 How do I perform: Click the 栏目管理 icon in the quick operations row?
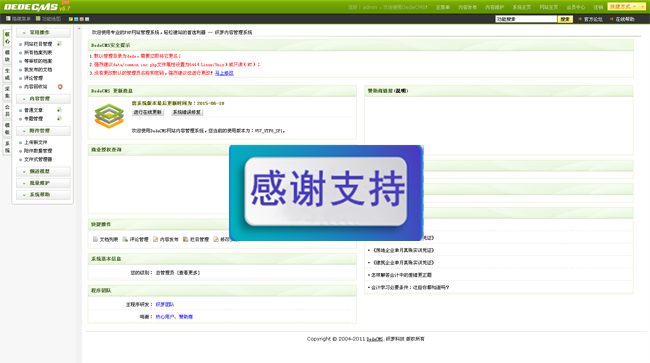point(186,239)
